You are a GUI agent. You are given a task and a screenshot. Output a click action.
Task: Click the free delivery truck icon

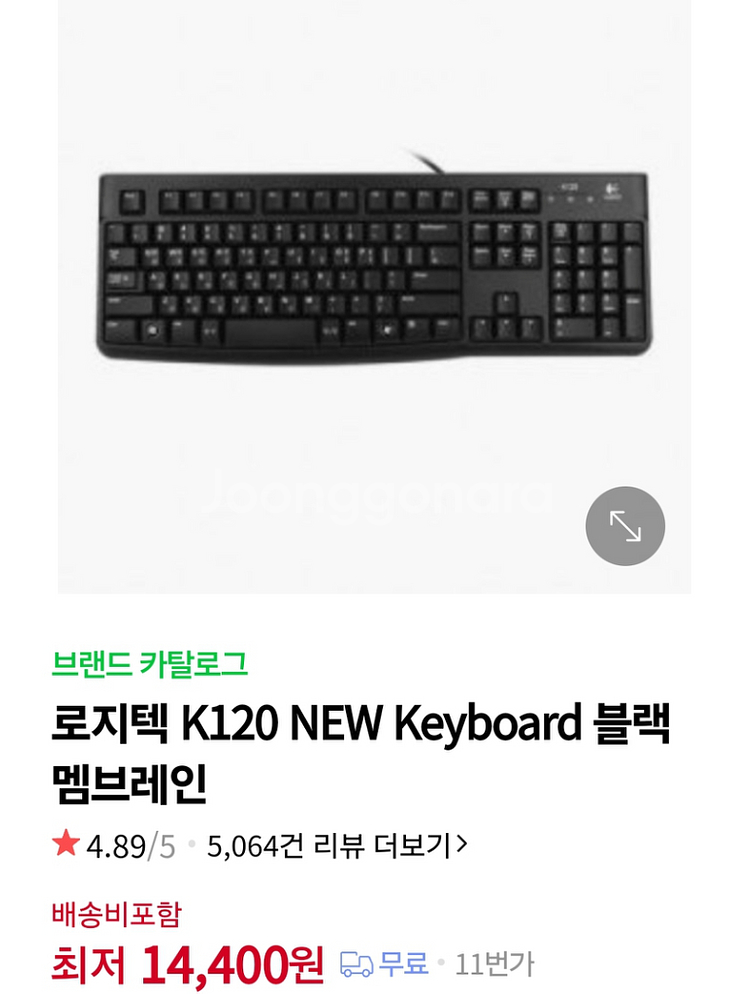click(x=356, y=964)
